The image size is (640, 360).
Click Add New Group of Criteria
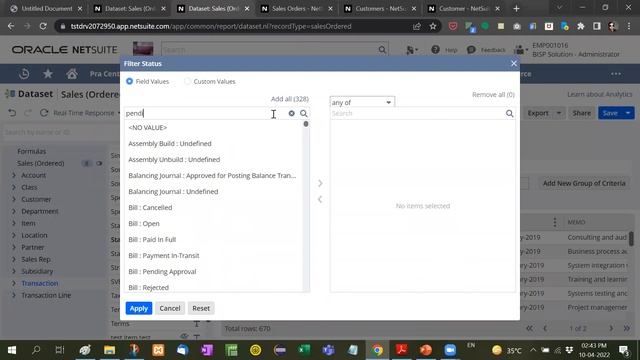click(x=584, y=183)
